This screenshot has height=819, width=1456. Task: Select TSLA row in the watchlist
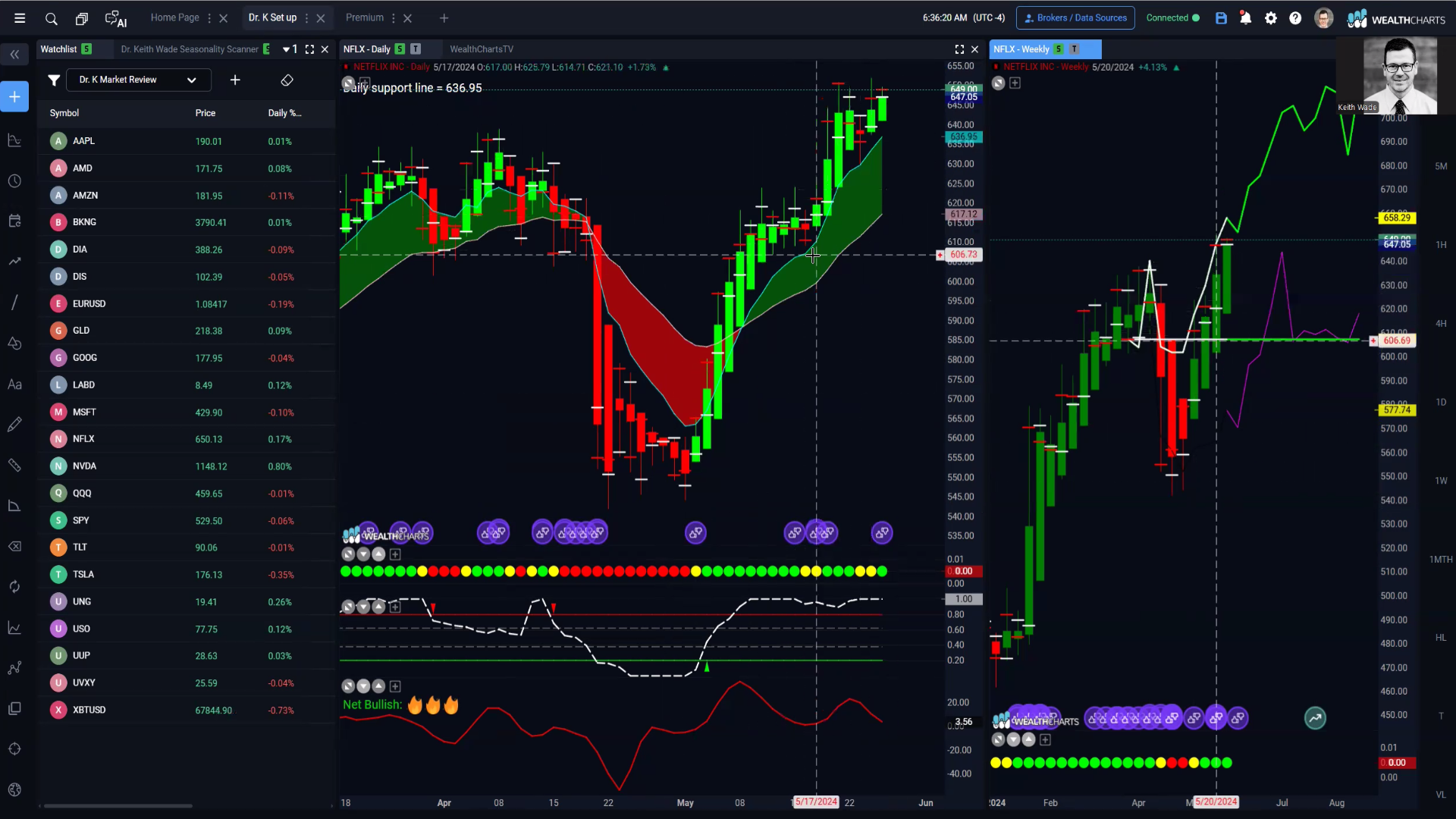click(x=186, y=575)
